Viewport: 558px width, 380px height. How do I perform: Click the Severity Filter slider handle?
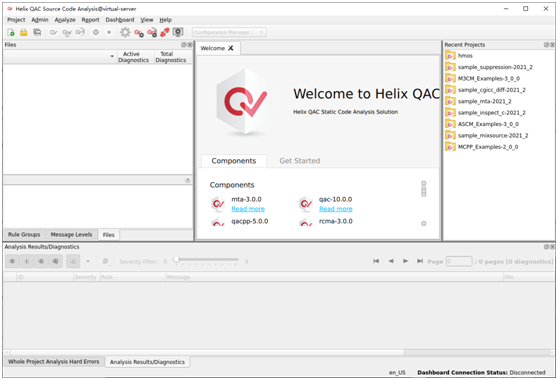[176, 260]
